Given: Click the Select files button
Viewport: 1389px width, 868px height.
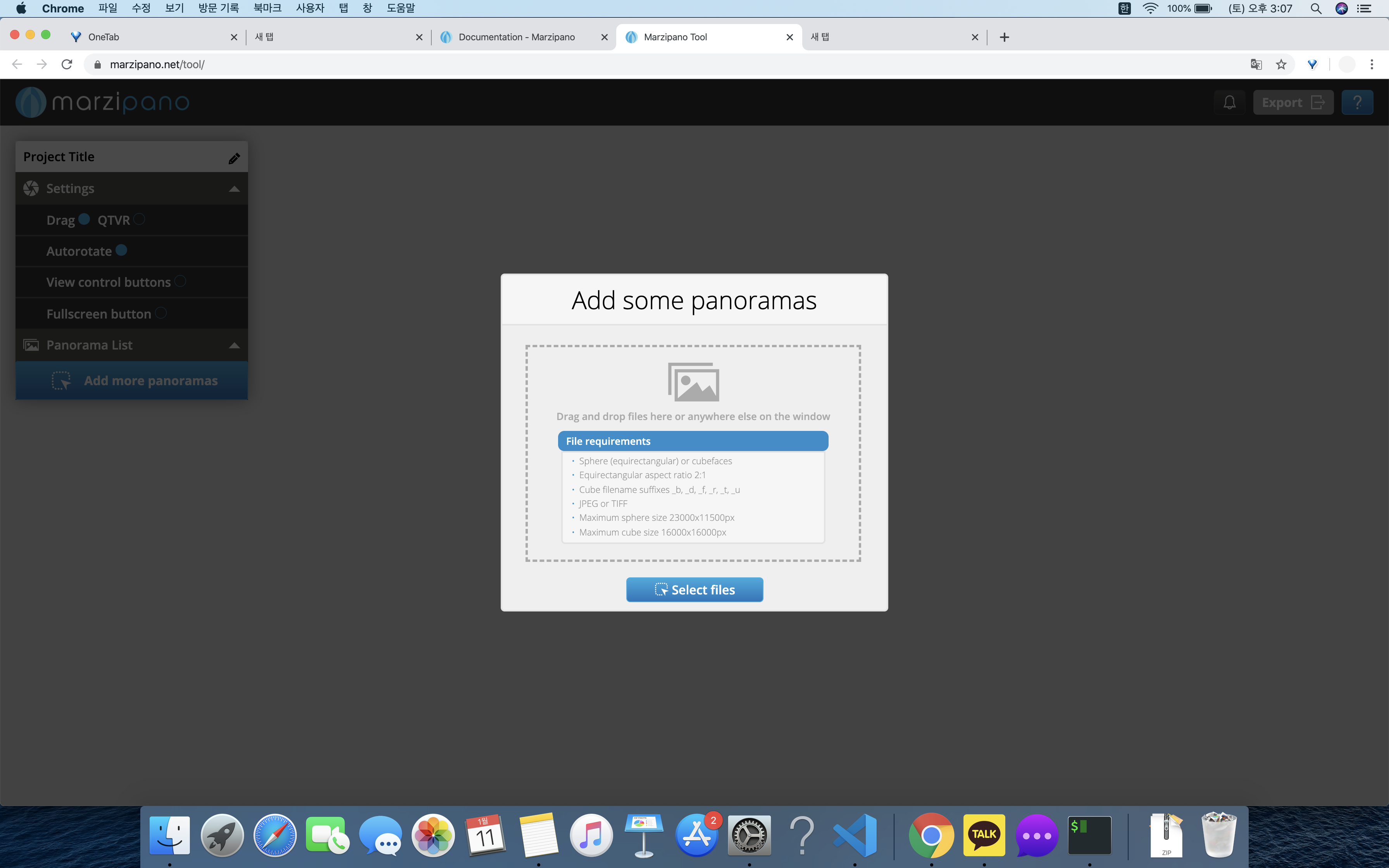Looking at the screenshot, I should coord(694,589).
